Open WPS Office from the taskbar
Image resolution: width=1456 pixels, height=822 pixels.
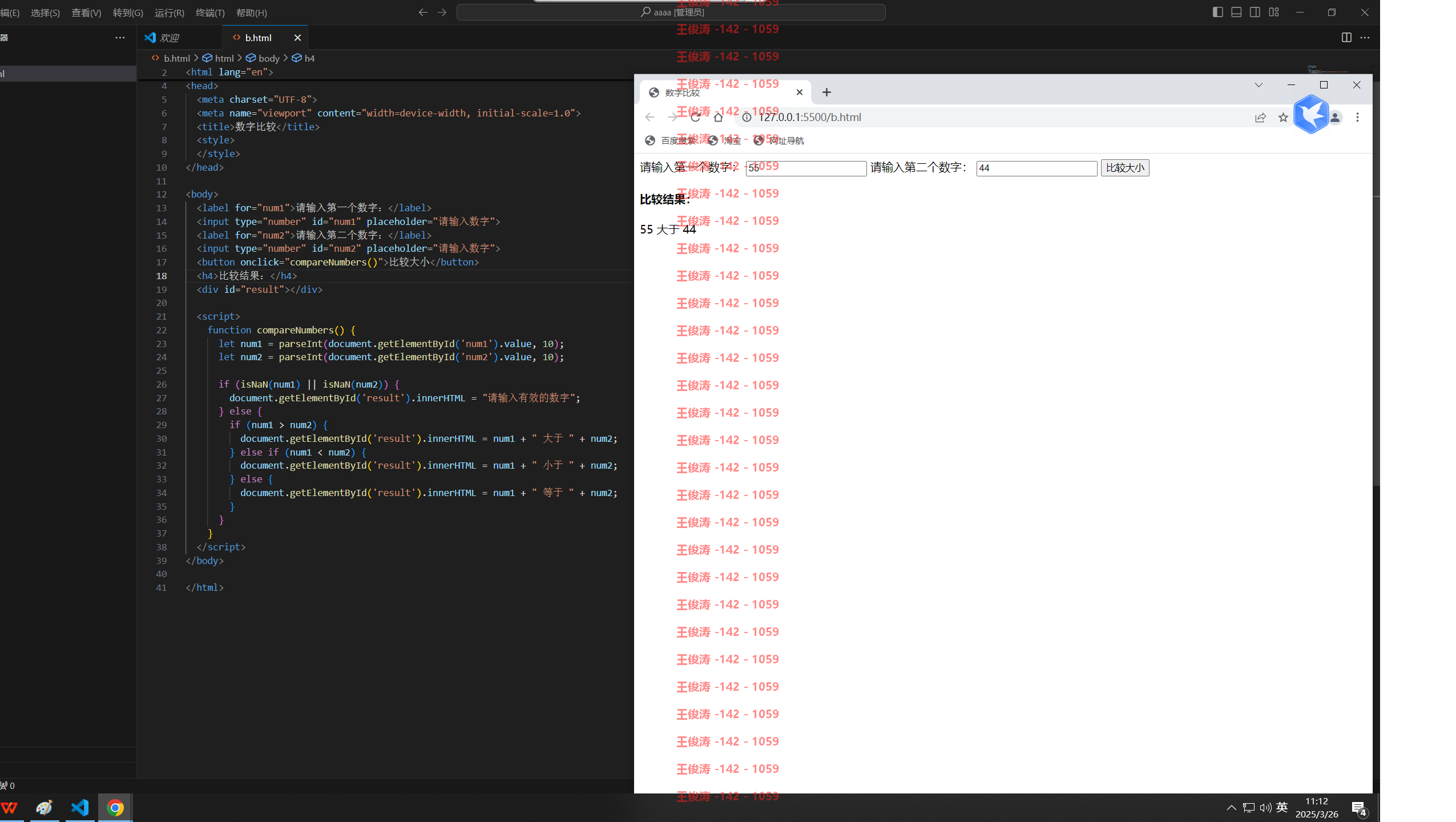10,808
